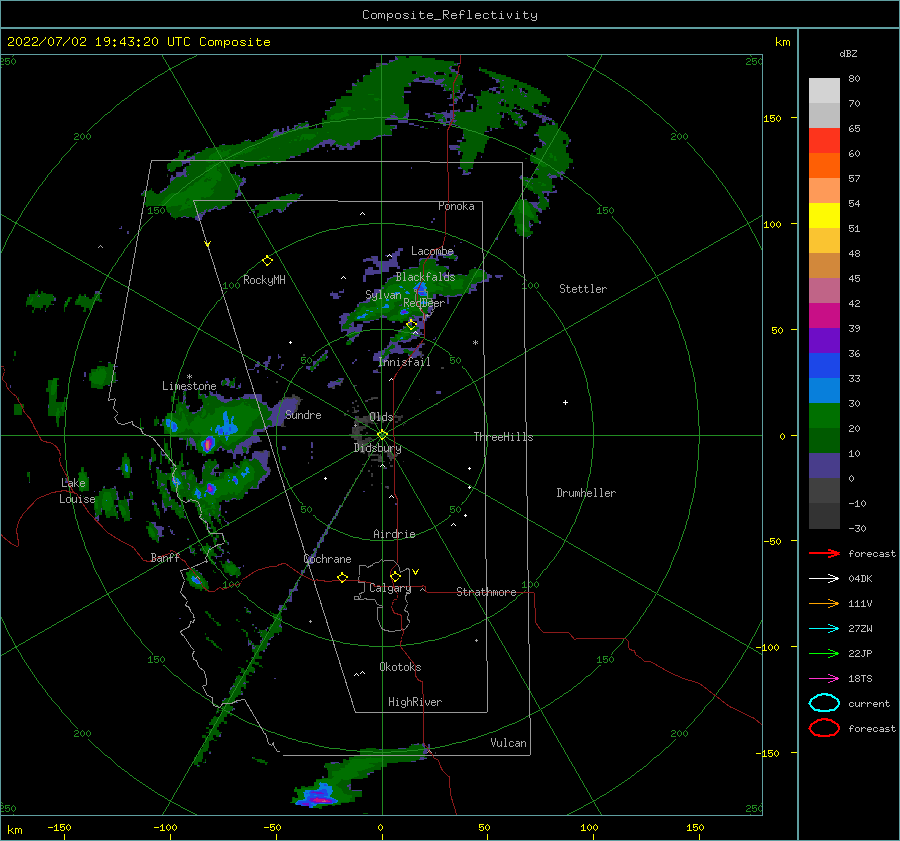Click the -150 tick on bottom axis
The width and height of the screenshot is (900, 841).
59,827
